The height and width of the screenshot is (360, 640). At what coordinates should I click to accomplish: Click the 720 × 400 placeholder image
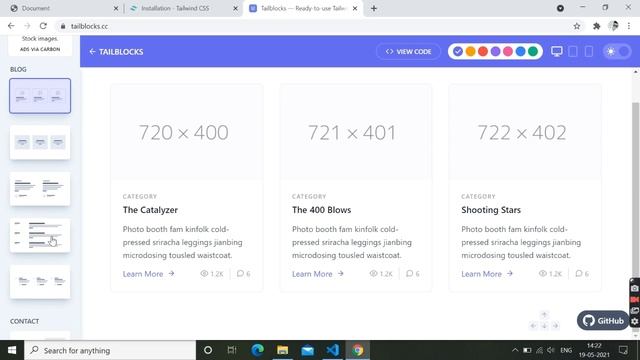187,132
